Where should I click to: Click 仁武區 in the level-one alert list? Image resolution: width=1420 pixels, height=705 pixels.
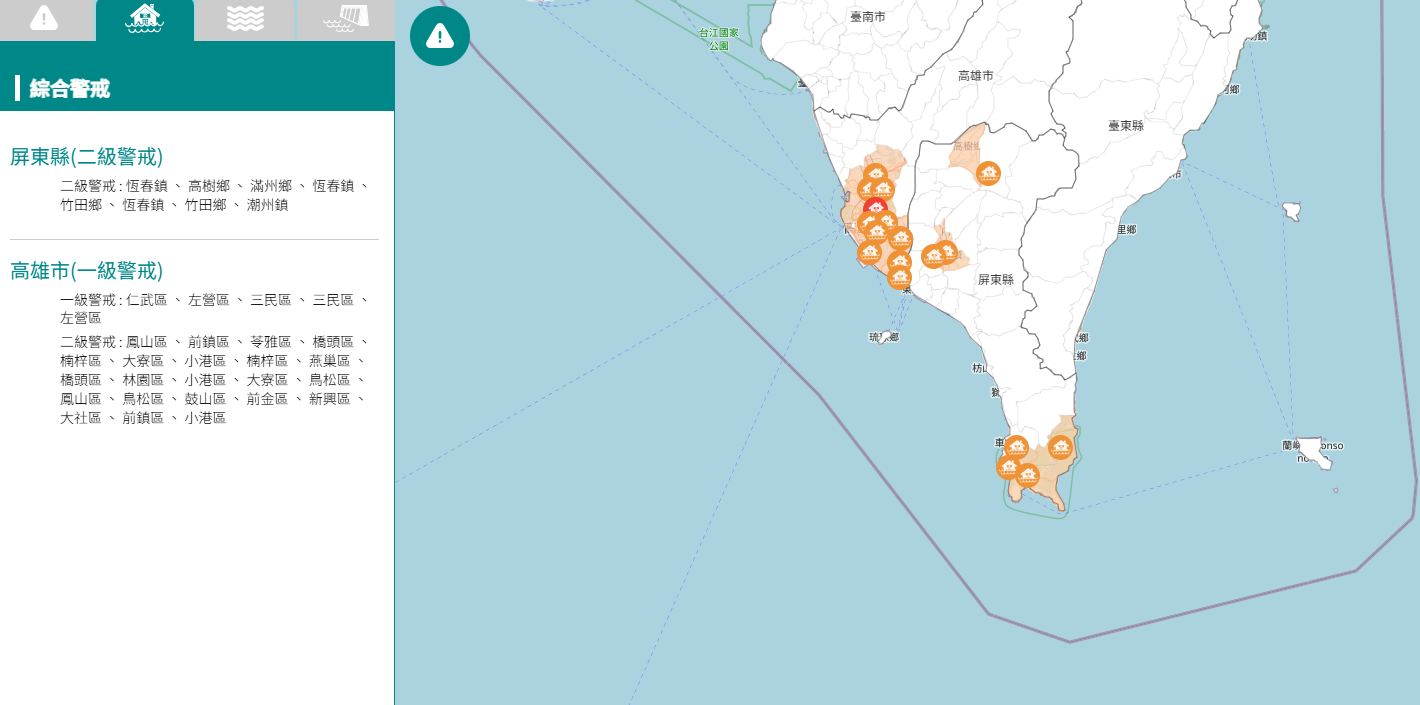click(x=147, y=300)
